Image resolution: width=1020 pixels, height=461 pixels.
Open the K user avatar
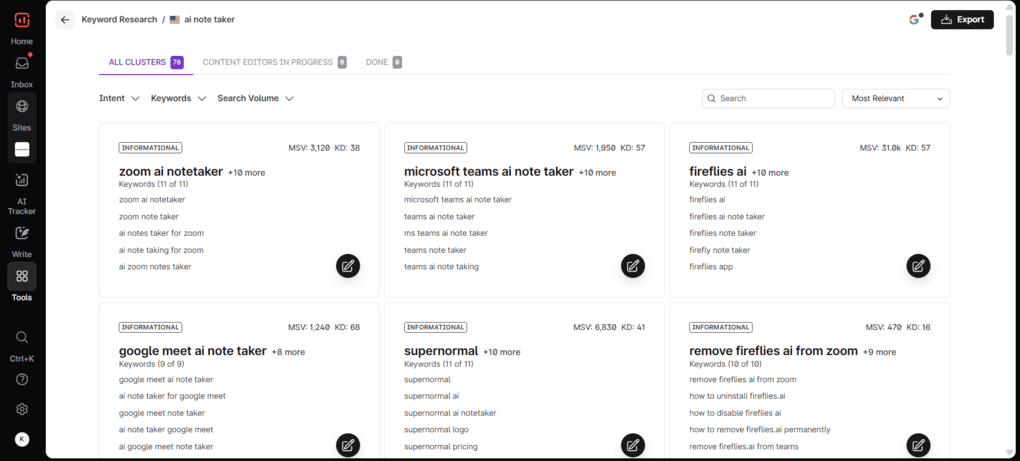21,440
